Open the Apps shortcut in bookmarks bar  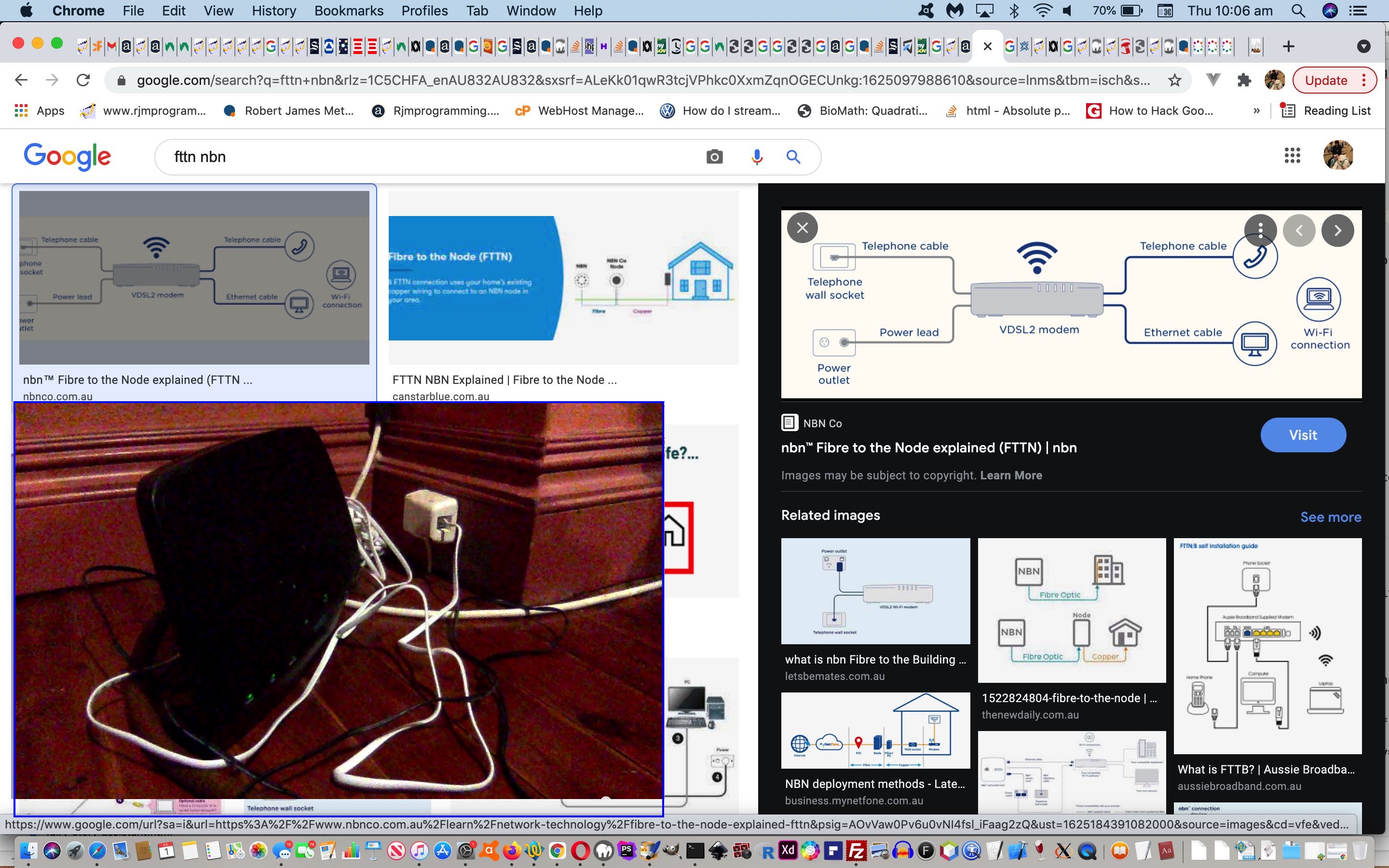point(39,111)
